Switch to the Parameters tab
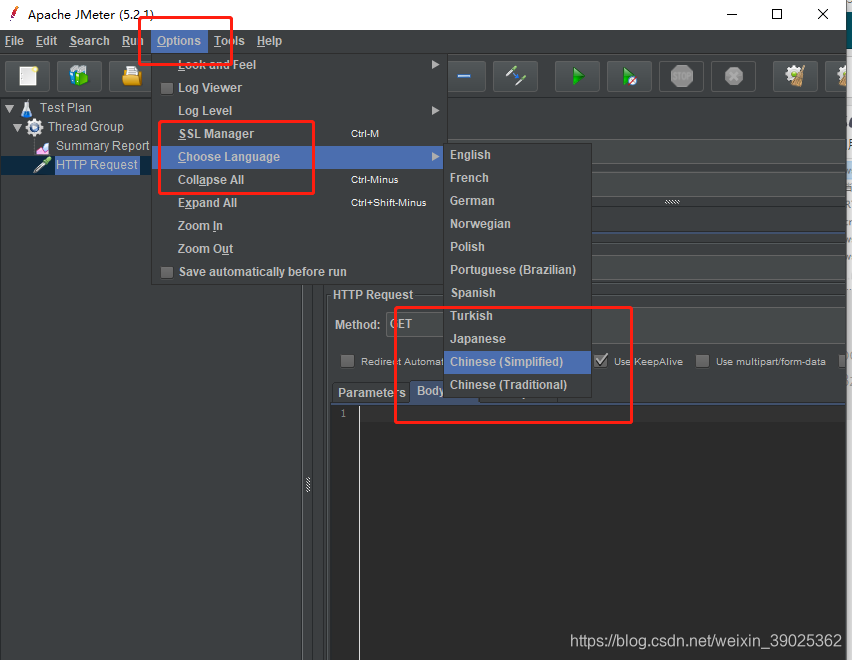 tap(371, 393)
